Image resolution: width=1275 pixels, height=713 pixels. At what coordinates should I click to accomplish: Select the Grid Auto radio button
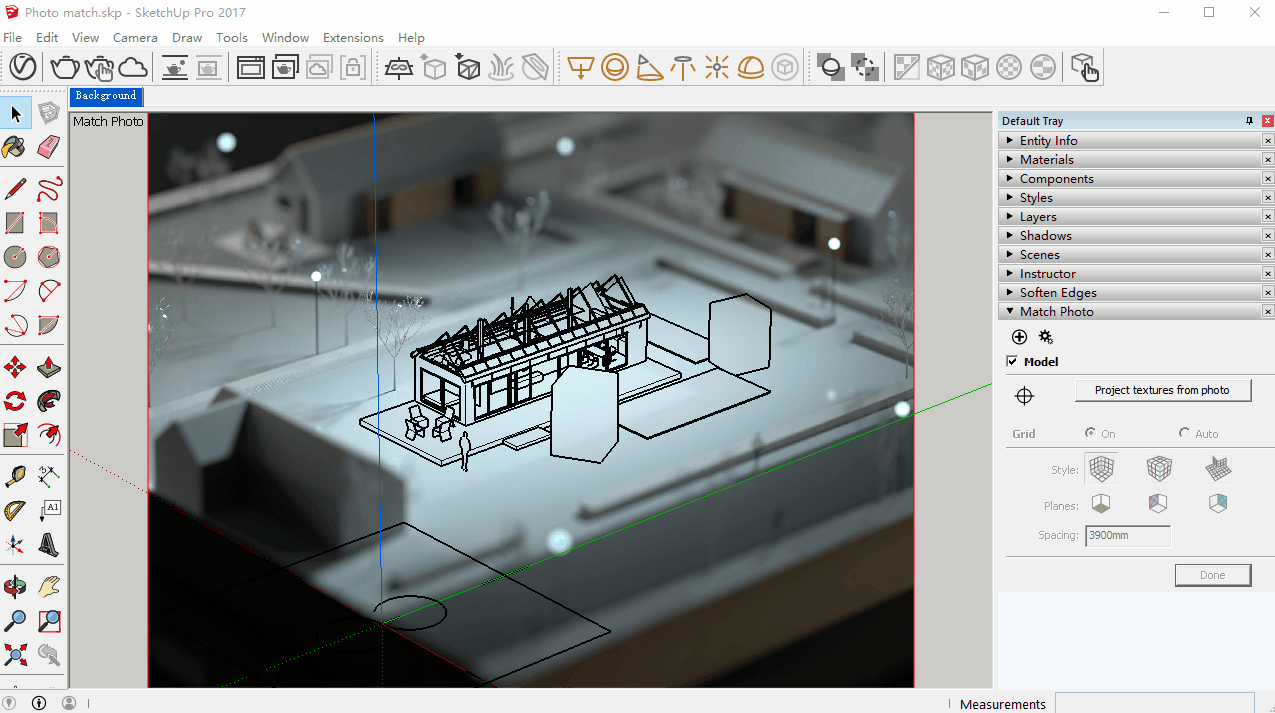(1184, 433)
